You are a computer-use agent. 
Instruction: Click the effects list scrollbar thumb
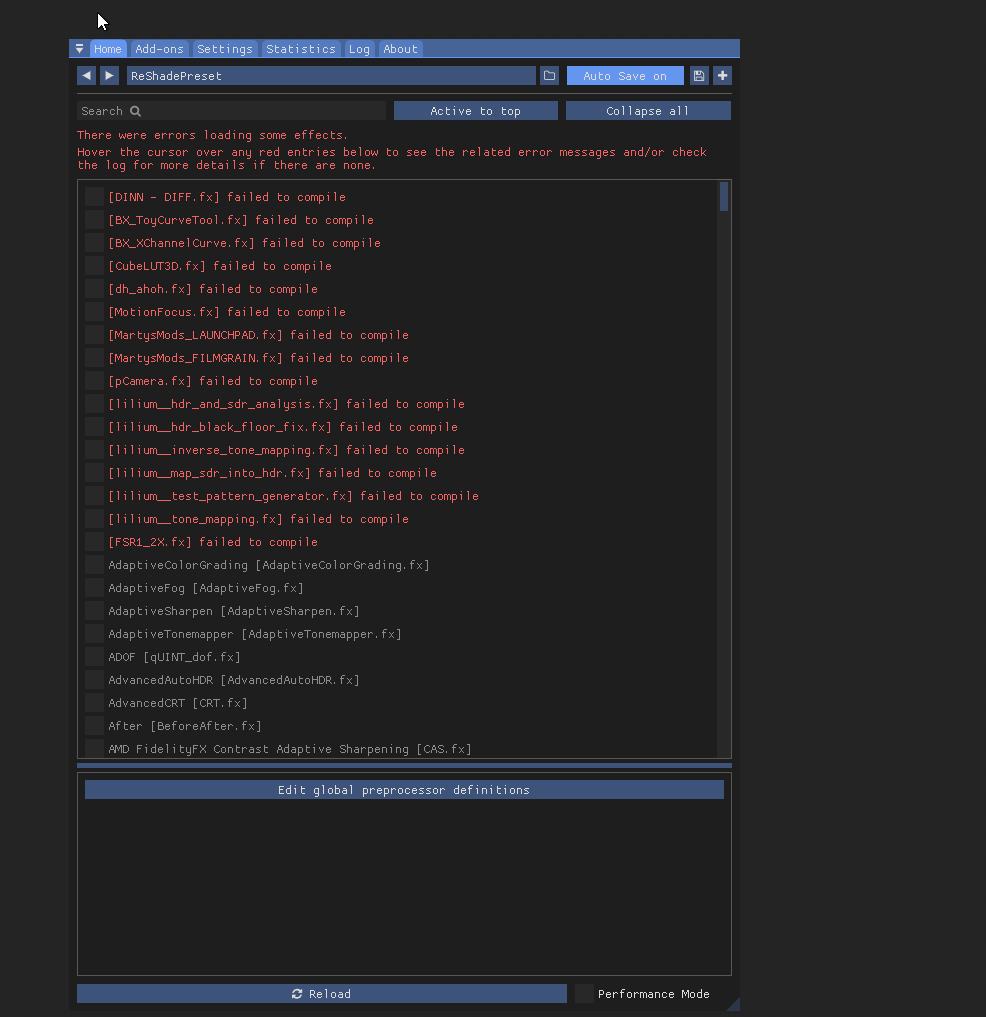click(x=724, y=197)
